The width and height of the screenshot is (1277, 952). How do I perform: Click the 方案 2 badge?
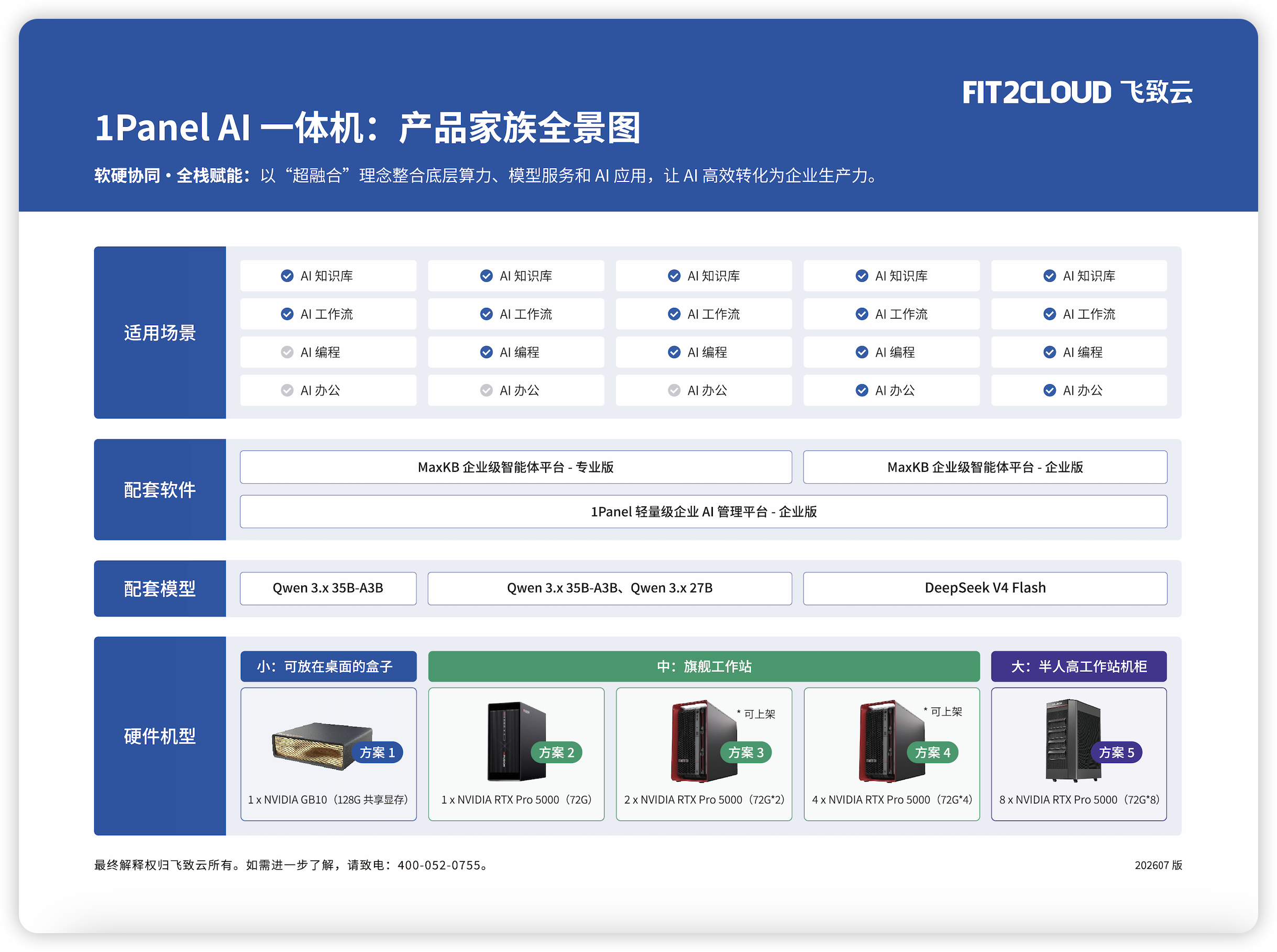[x=557, y=752]
